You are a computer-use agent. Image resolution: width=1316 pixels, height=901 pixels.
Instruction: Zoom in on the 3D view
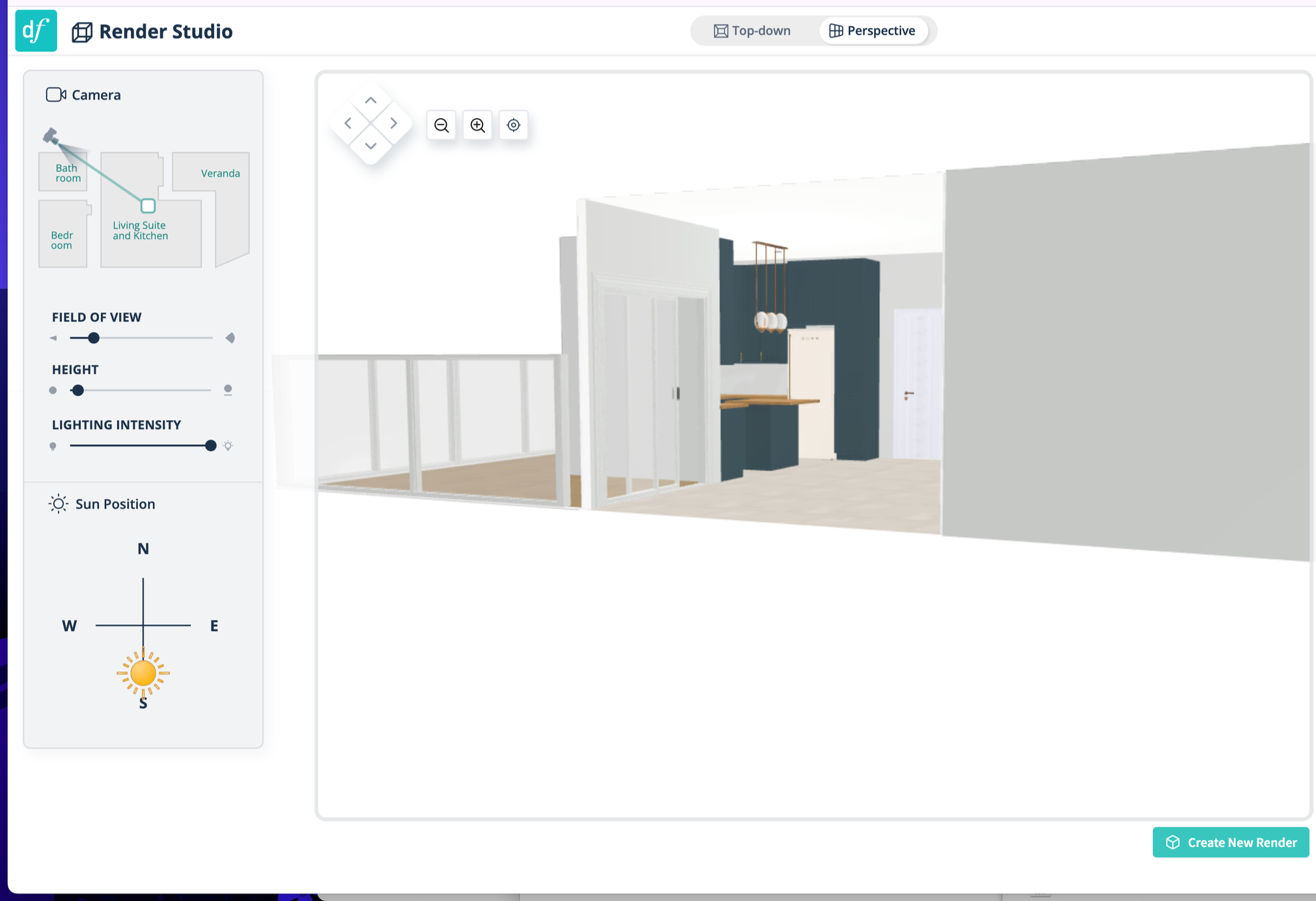478,125
